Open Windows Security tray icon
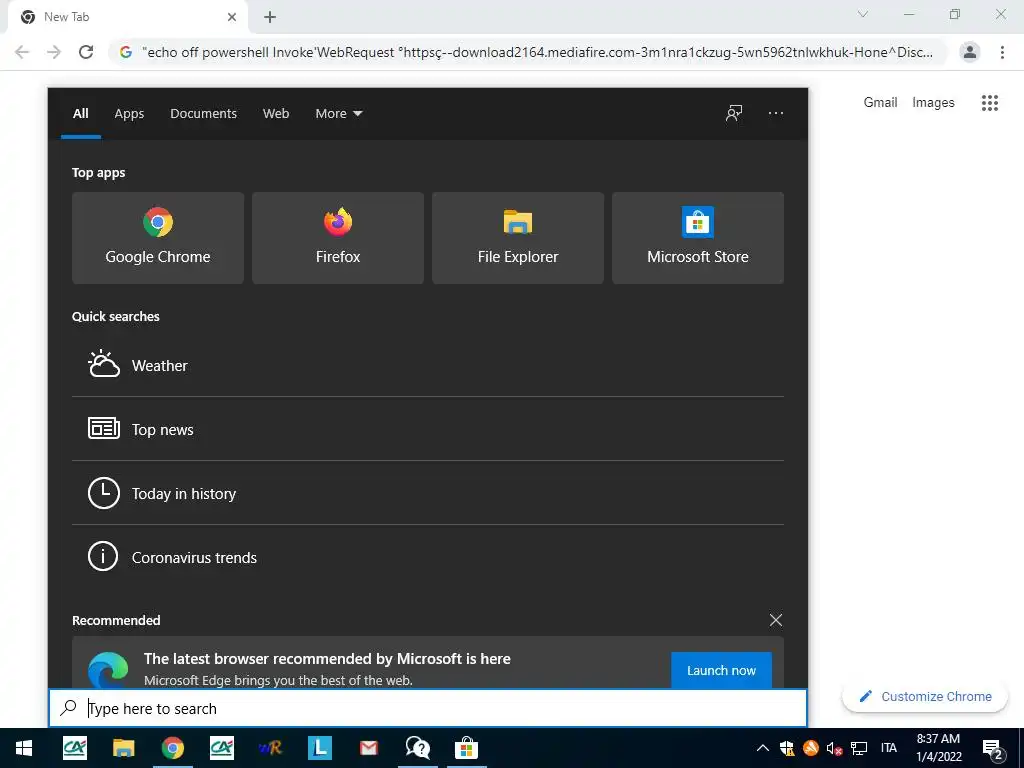 (x=787, y=748)
